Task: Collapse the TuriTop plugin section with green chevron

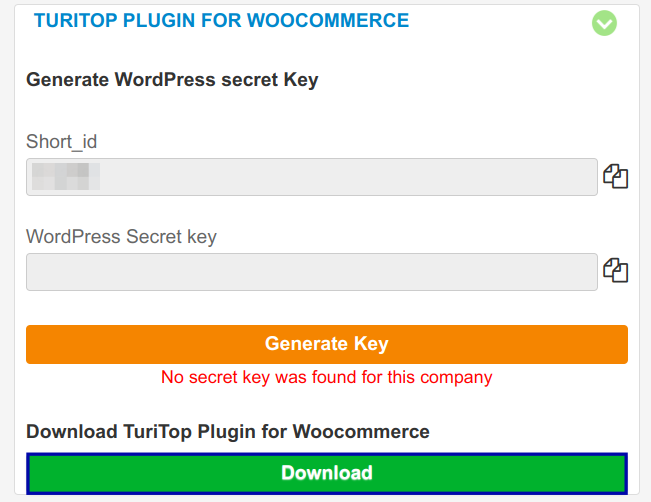Action: (x=604, y=23)
